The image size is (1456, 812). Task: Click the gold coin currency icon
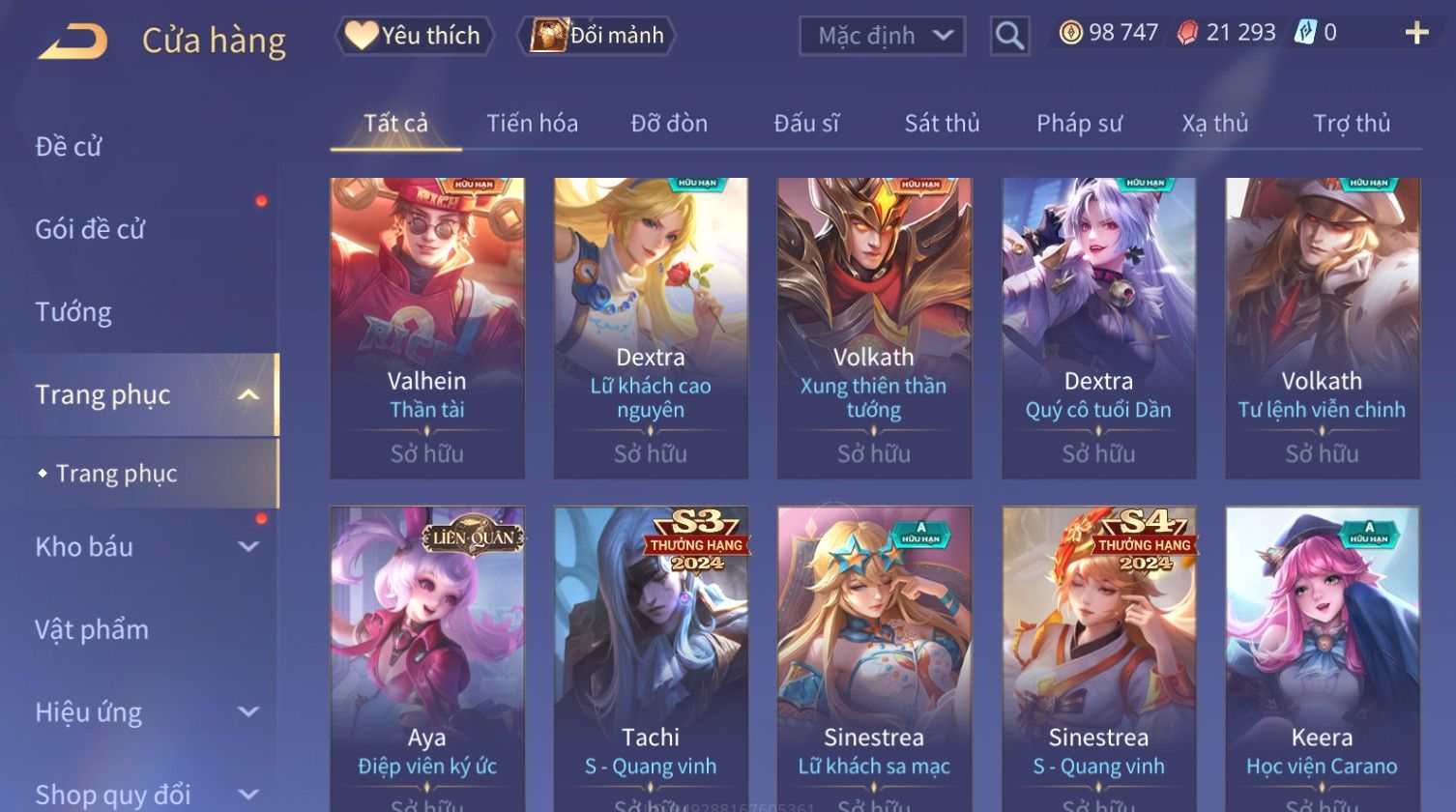point(1070,33)
